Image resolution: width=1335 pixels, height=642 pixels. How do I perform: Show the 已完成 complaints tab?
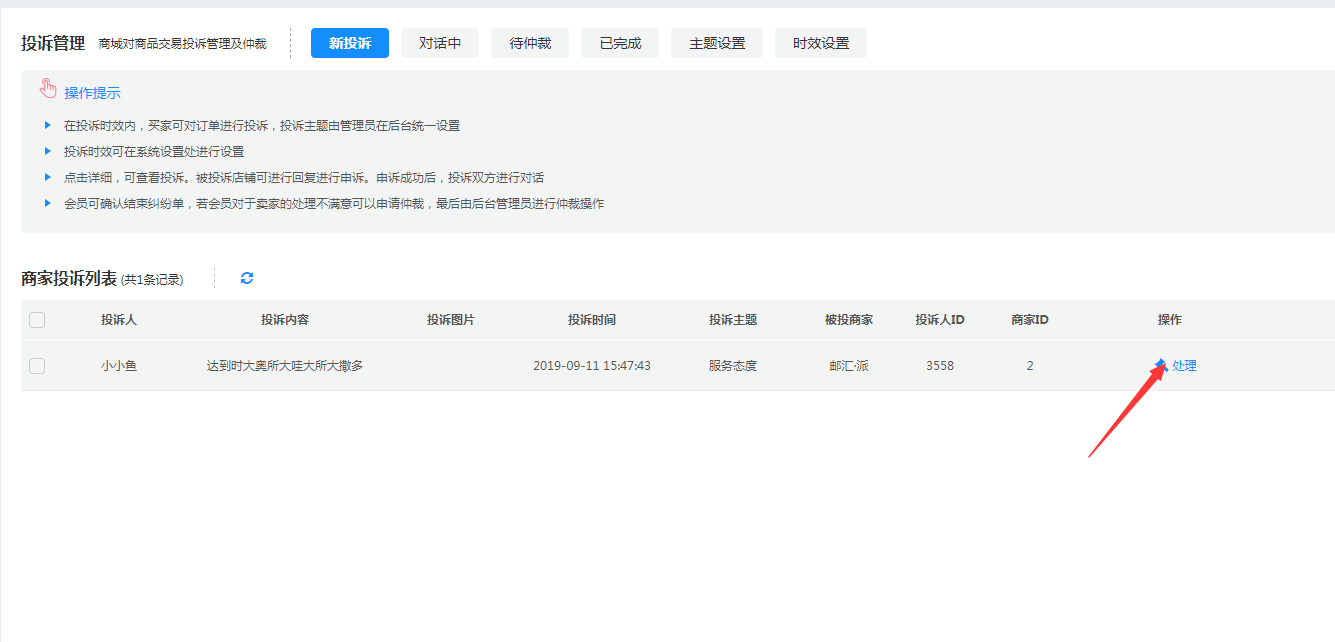point(620,43)
